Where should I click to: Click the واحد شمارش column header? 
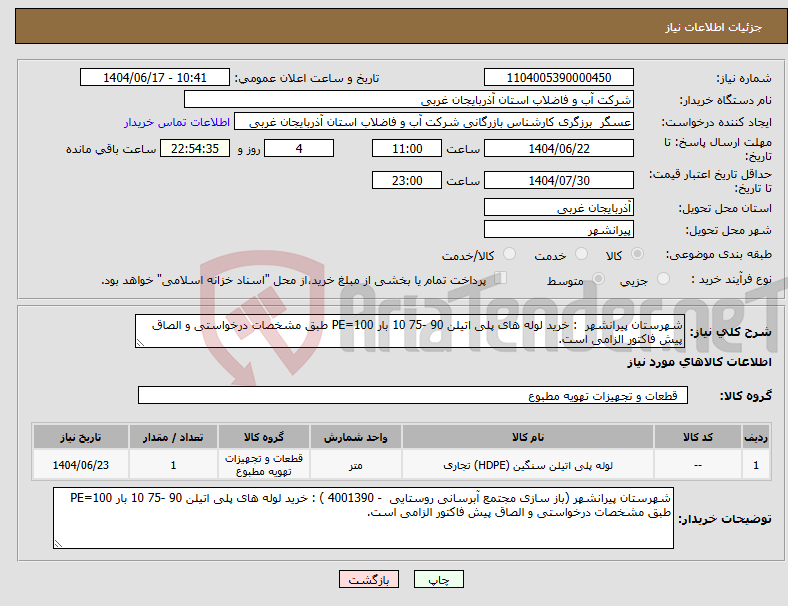click(356, 437)
